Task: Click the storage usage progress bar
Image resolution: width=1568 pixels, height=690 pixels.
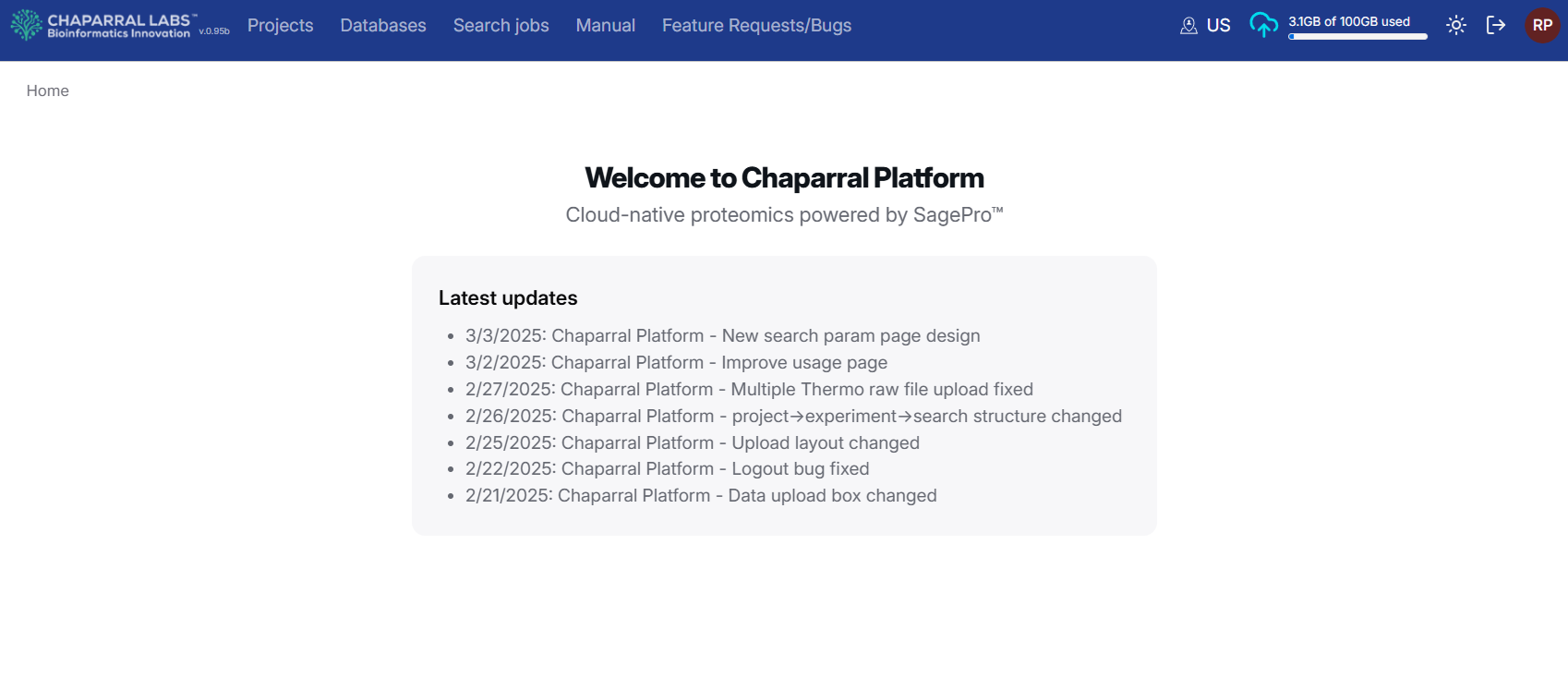Action: 1357,37
